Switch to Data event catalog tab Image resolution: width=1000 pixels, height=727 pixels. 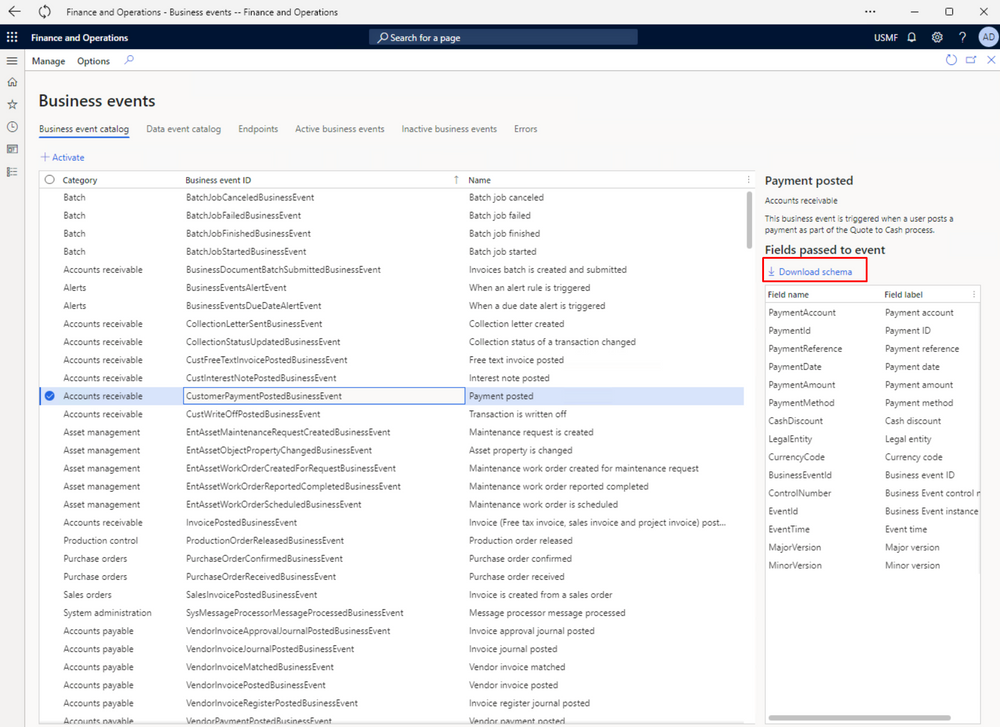pos(184,129)
